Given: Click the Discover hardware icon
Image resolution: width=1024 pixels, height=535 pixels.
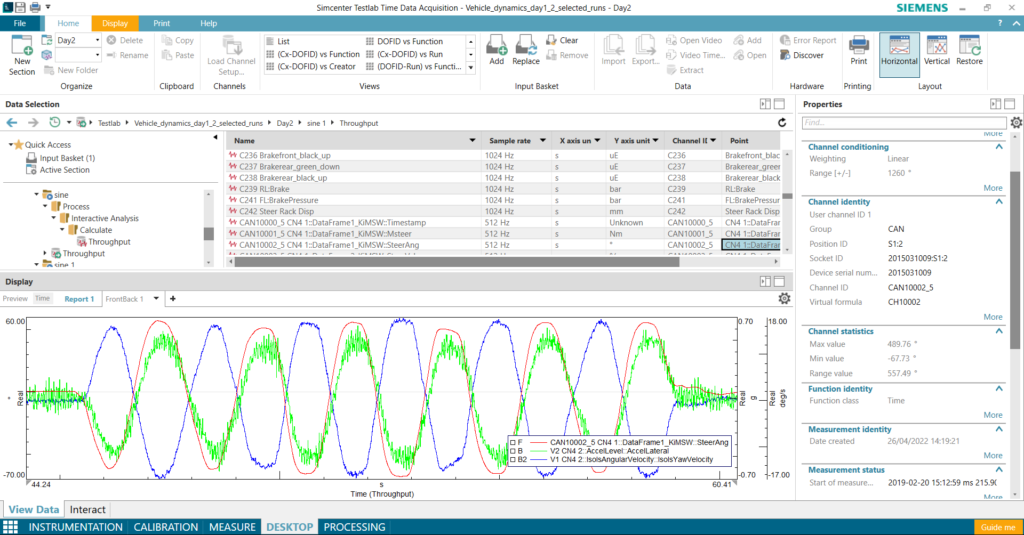Looking at the screenshot, I should [x=785, y=55].
